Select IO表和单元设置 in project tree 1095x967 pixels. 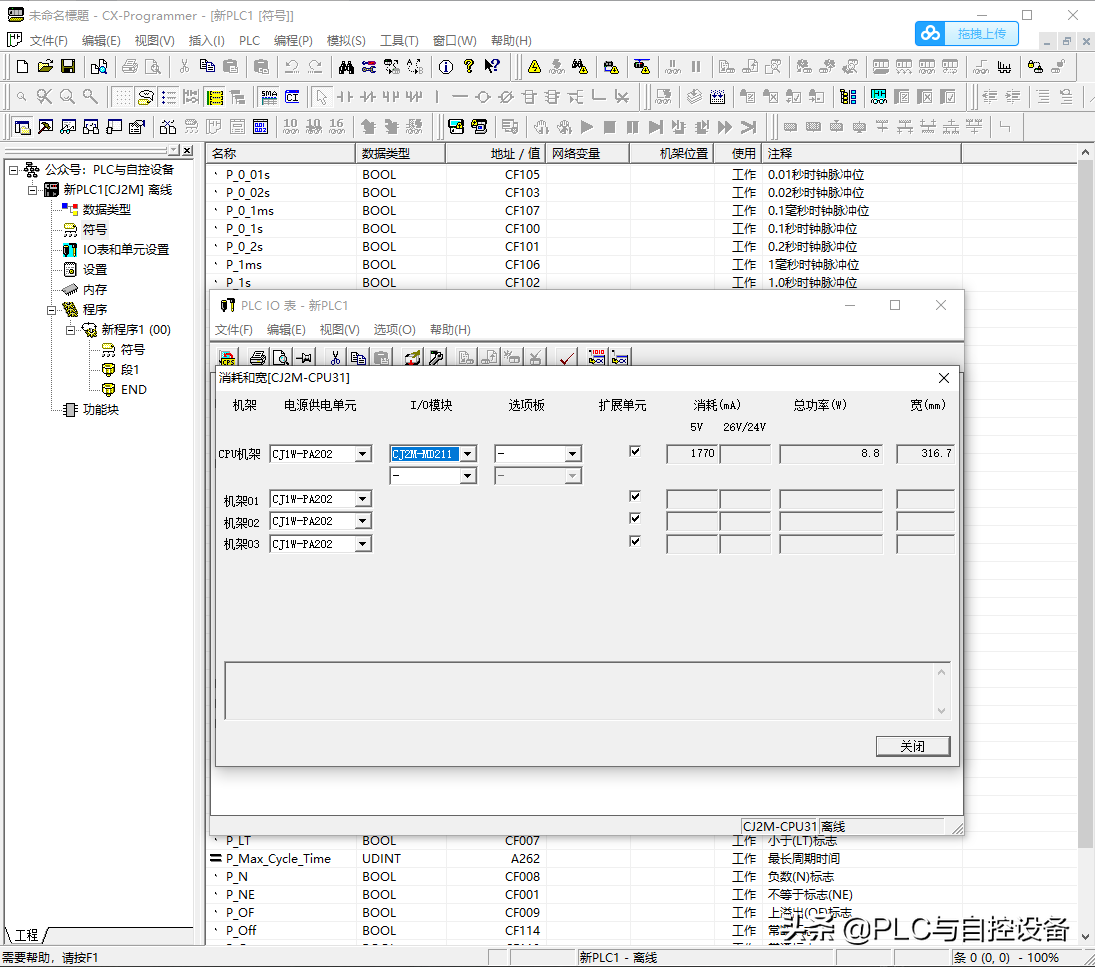125,250
